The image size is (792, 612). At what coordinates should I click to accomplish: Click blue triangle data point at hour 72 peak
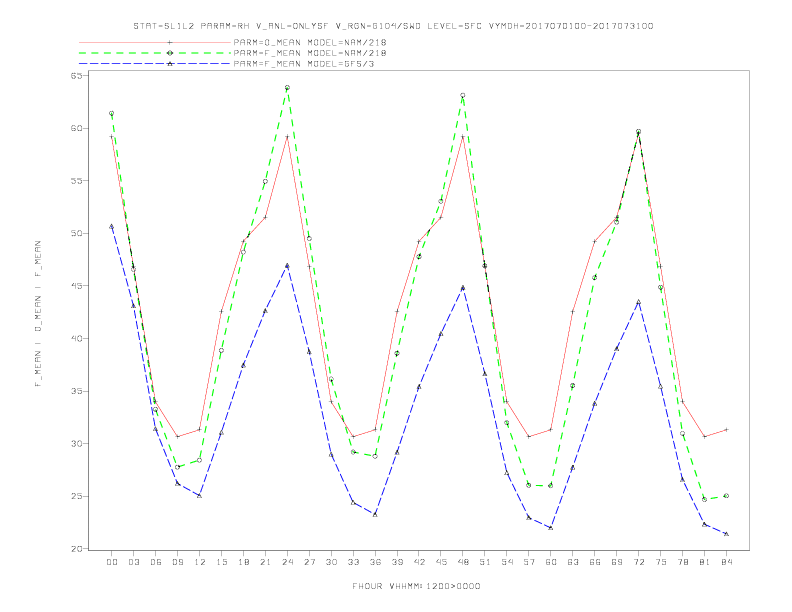638,302
